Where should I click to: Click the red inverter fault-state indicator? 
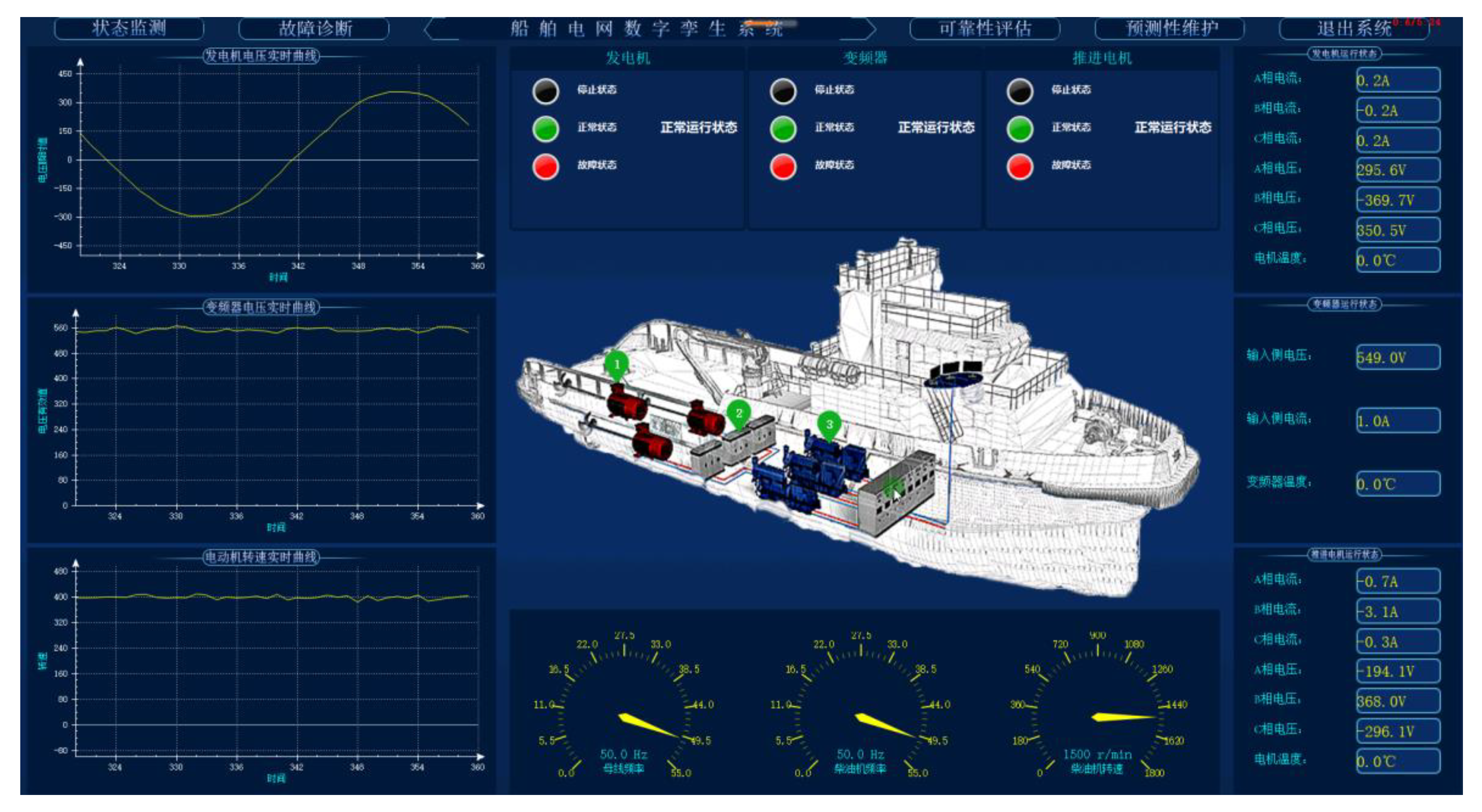783,167
